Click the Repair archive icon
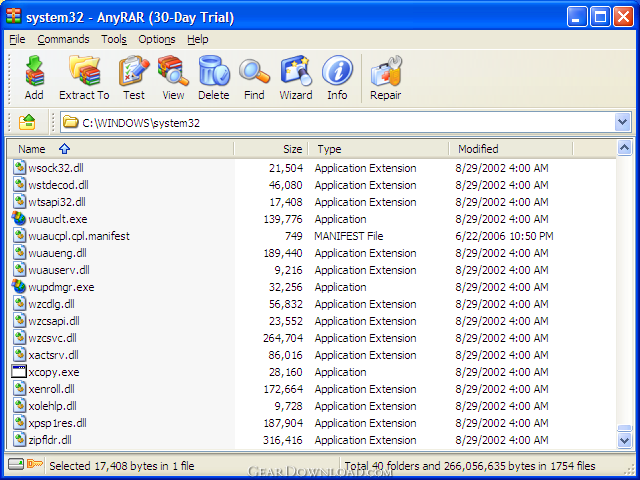The height and width of the screenshot is (480, 640). (x=385, y=78)
